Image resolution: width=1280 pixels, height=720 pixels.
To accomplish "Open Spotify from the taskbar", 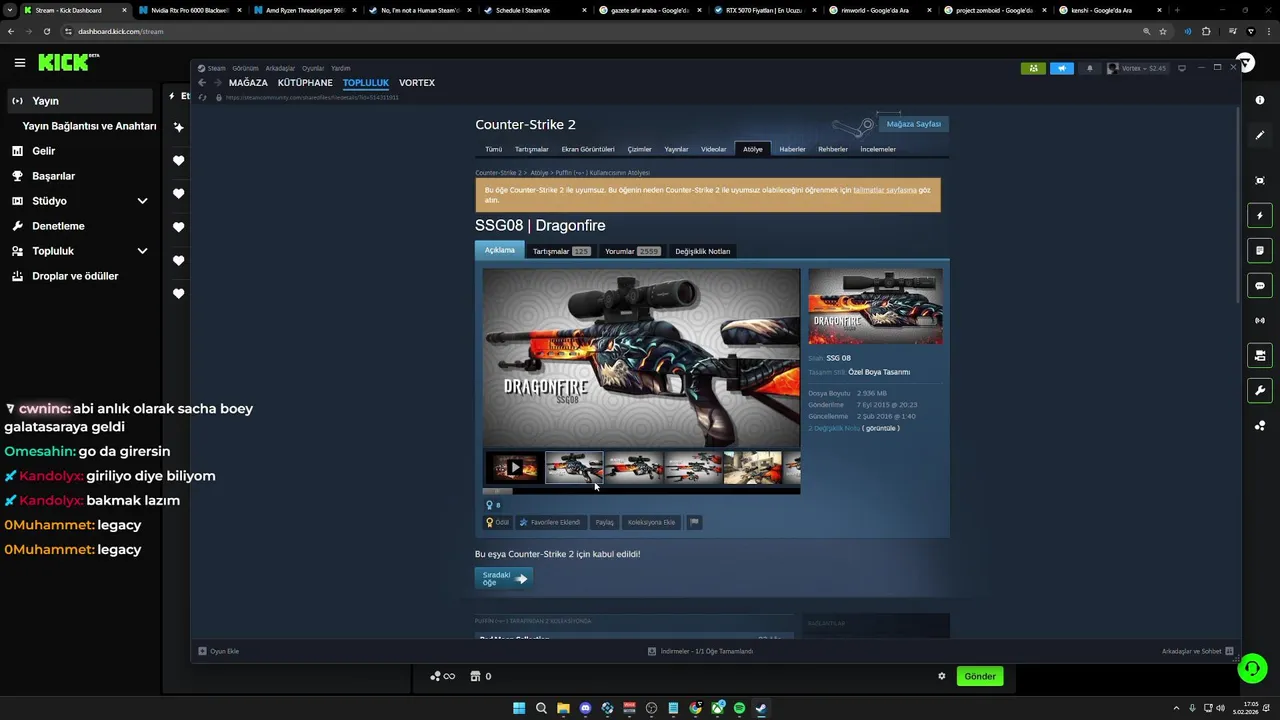I will (x=739, y=708).
